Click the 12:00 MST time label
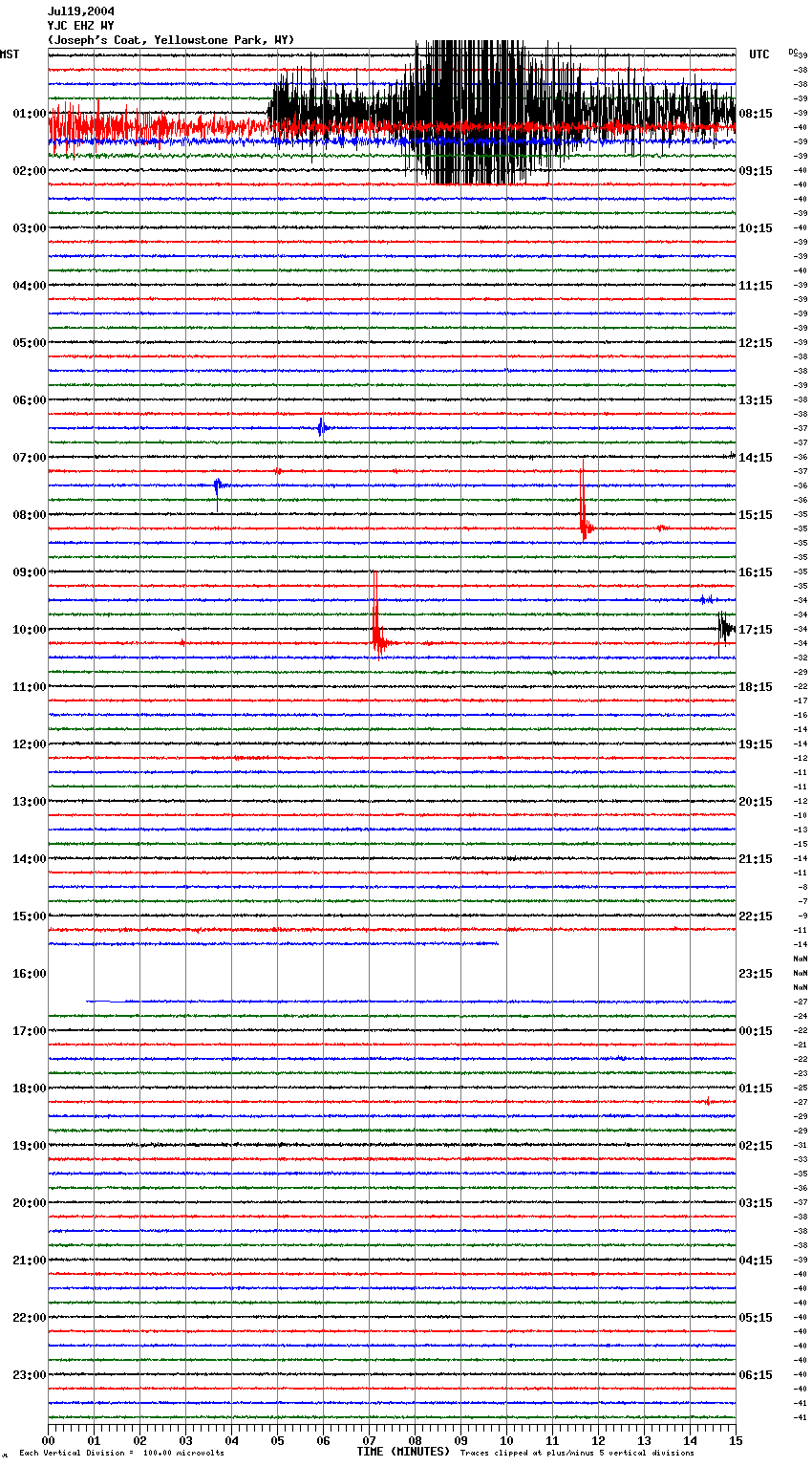The width and height of the screenshot is (812, 1466). [x=30, y=744]
